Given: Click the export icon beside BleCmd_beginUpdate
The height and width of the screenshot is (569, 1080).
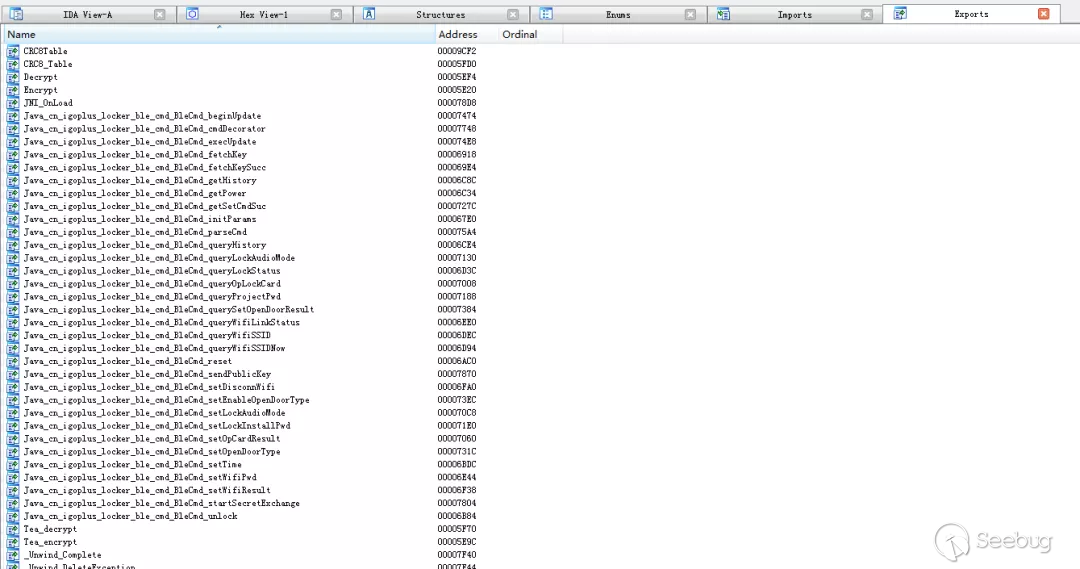Looking at the screenshot, I should click(x=12, y=116).
